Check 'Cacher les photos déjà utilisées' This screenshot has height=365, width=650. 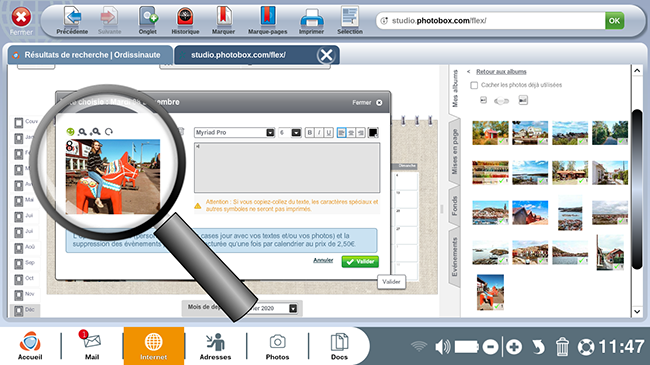click(474, 85)
